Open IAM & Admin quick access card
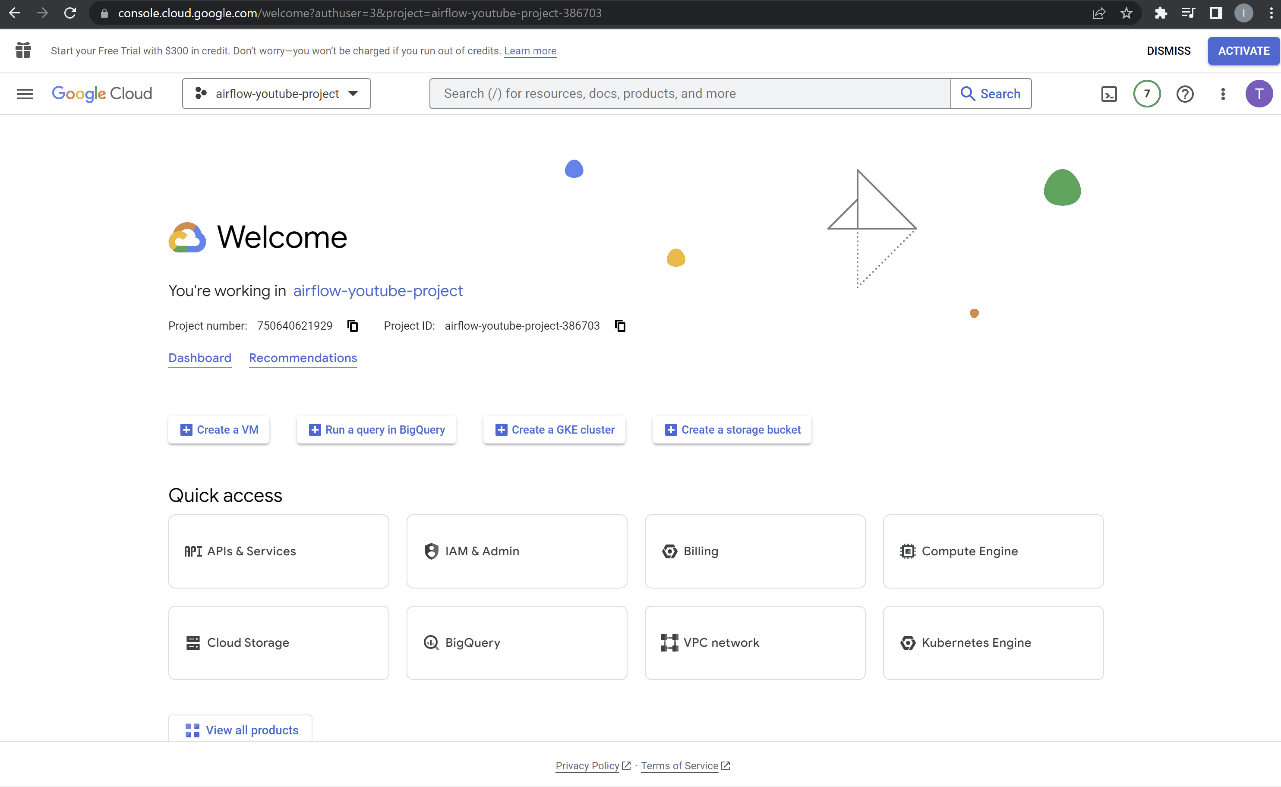 tap(517, 551)
